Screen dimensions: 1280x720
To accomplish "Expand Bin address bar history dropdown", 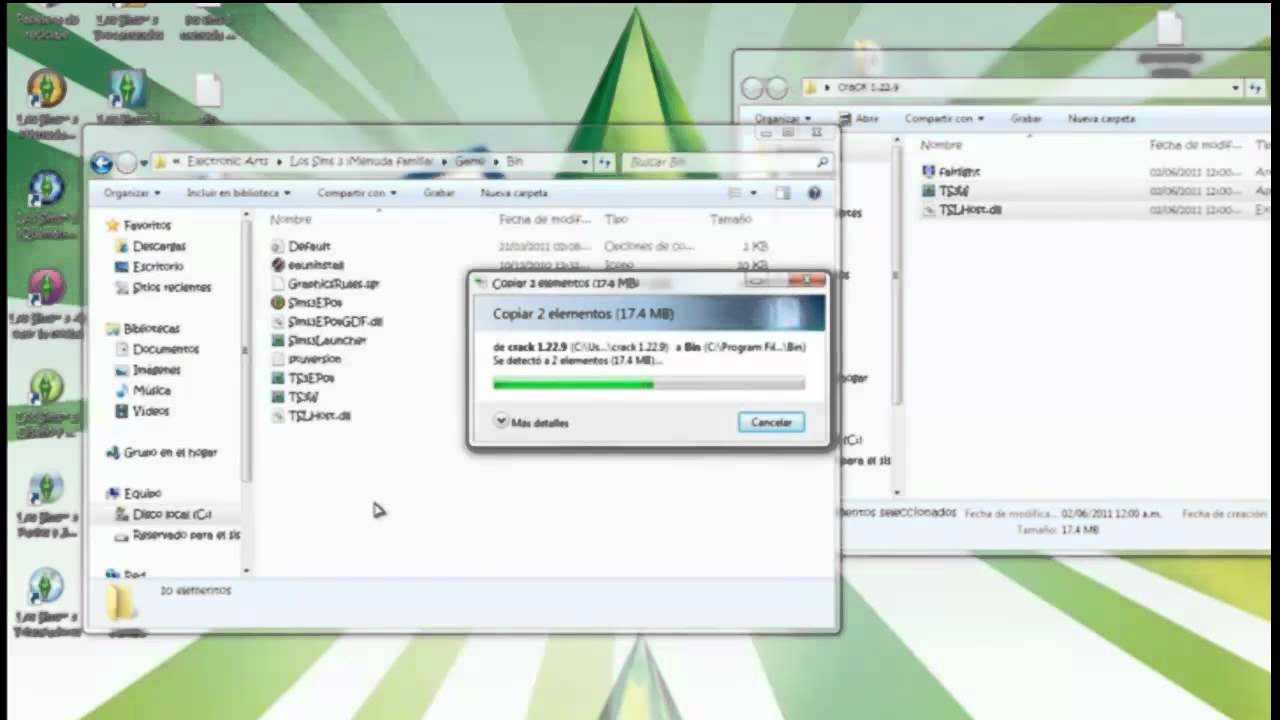I will coord(585,161).
